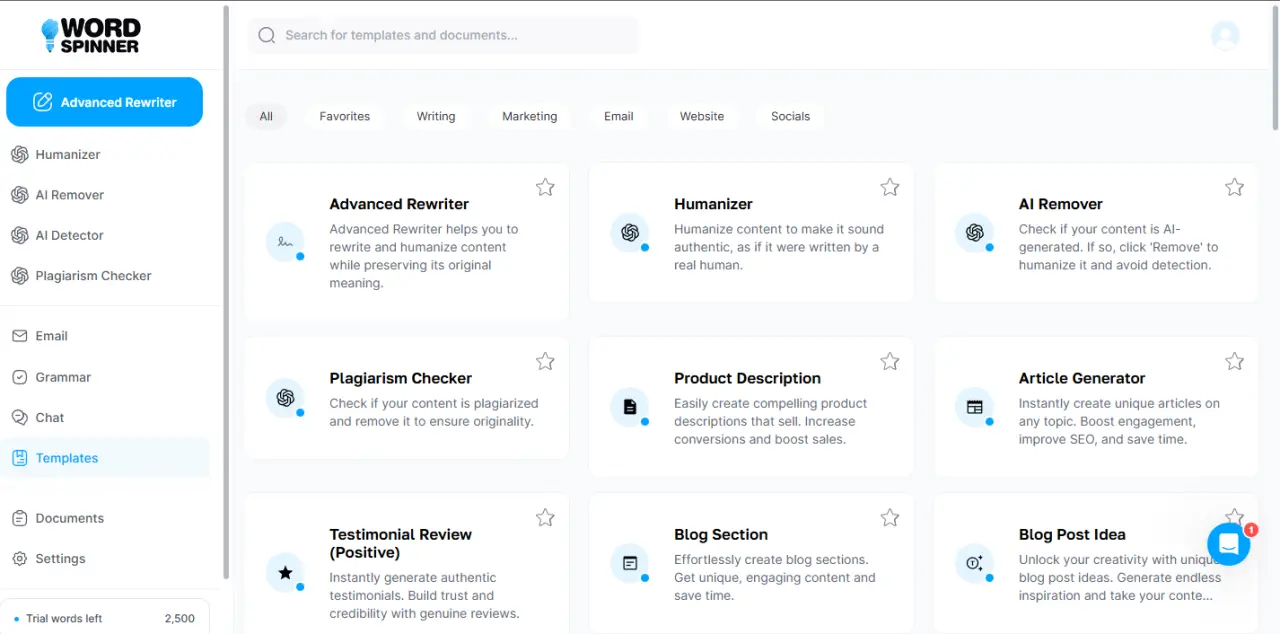The width and height of the screenshot is (1280, 634).
Task: Click the Documents icon in sidebar
Action: [x=19, y=518]
